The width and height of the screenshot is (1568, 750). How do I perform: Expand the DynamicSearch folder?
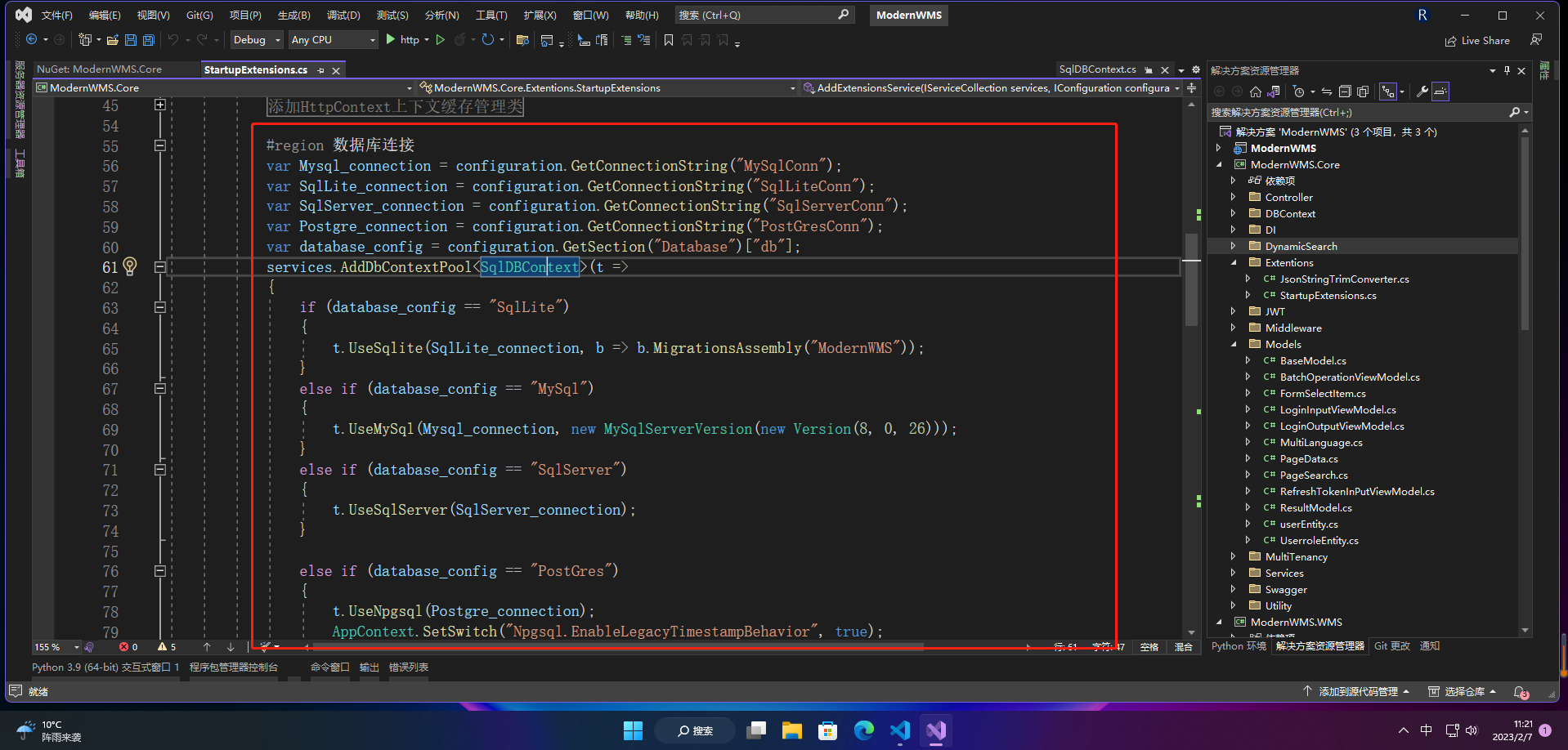pos(1234,246)
